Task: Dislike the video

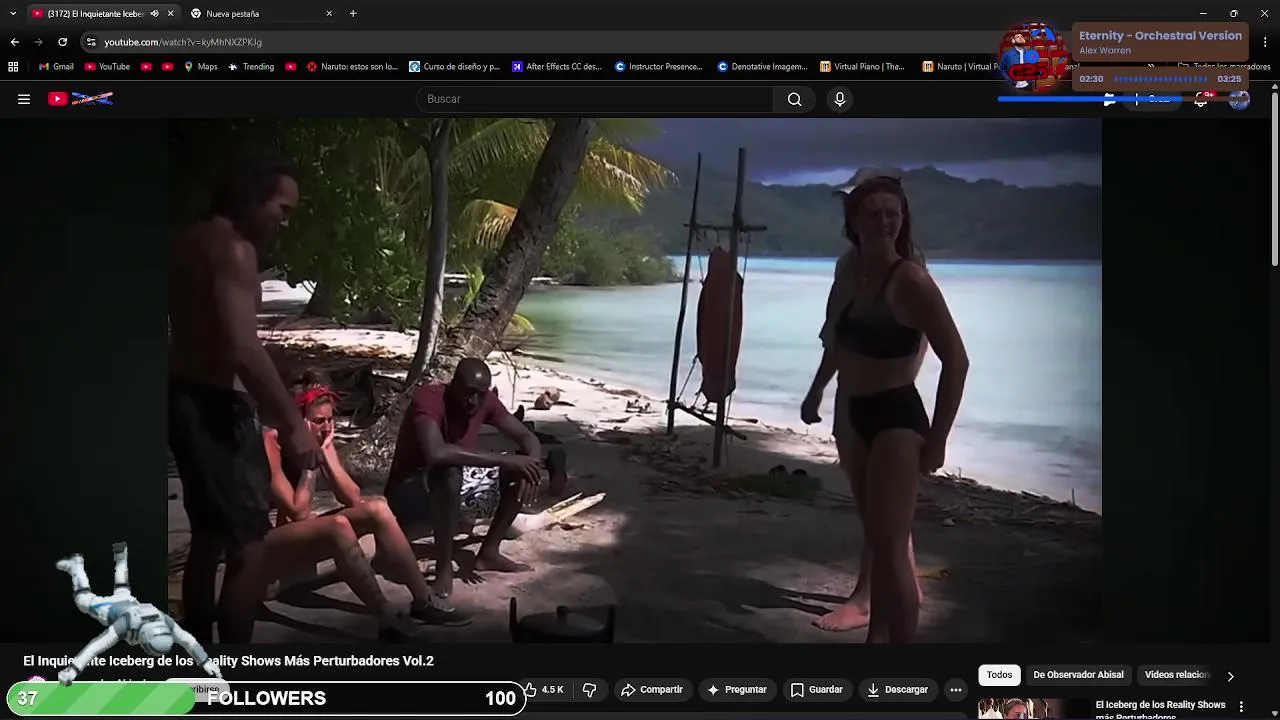Action: tap(589, 690)
